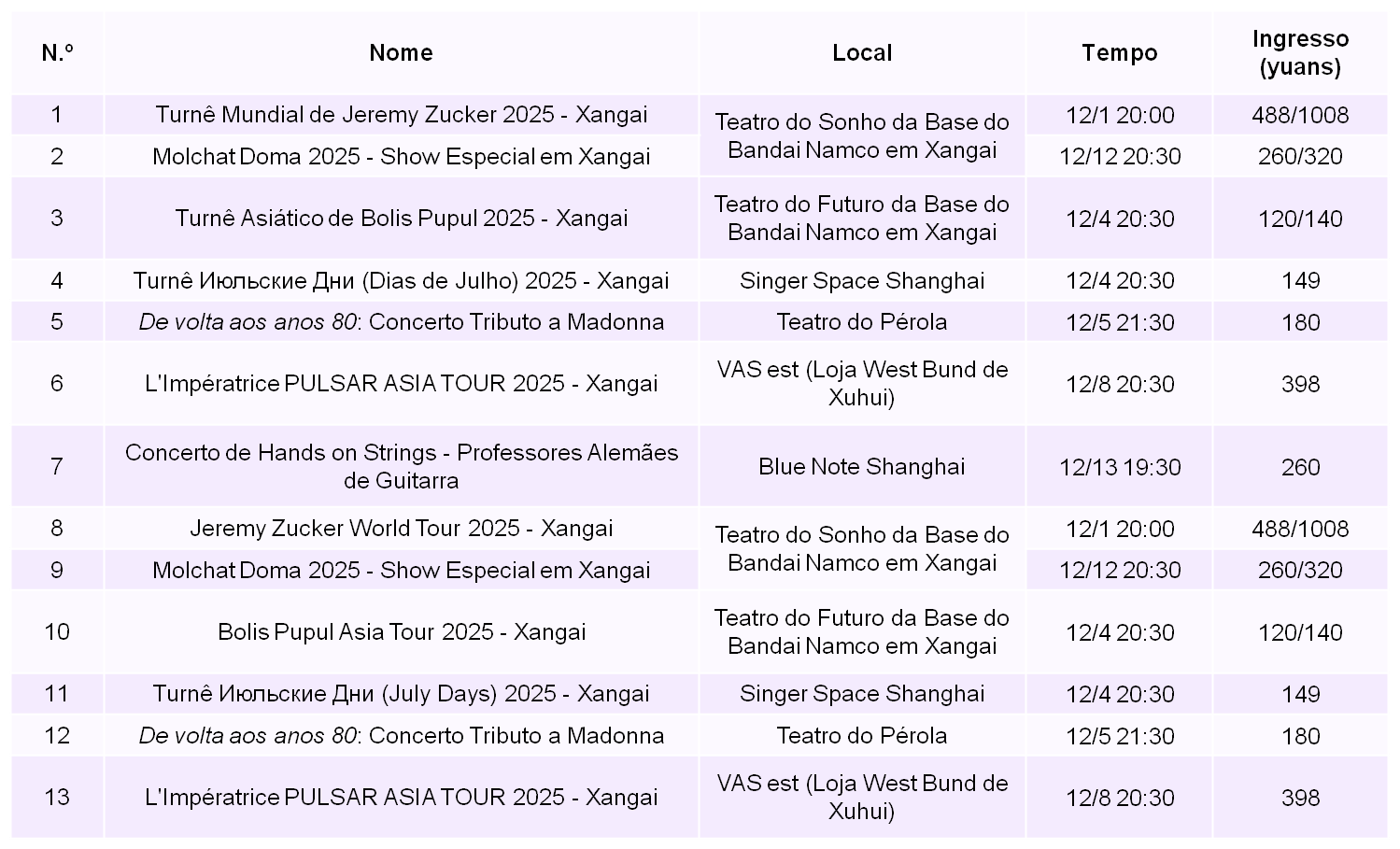Select the Turnê Mundial de Jeremy Zucker cell
Viewport: 1400px width, 849px height.
click(401, 115)
